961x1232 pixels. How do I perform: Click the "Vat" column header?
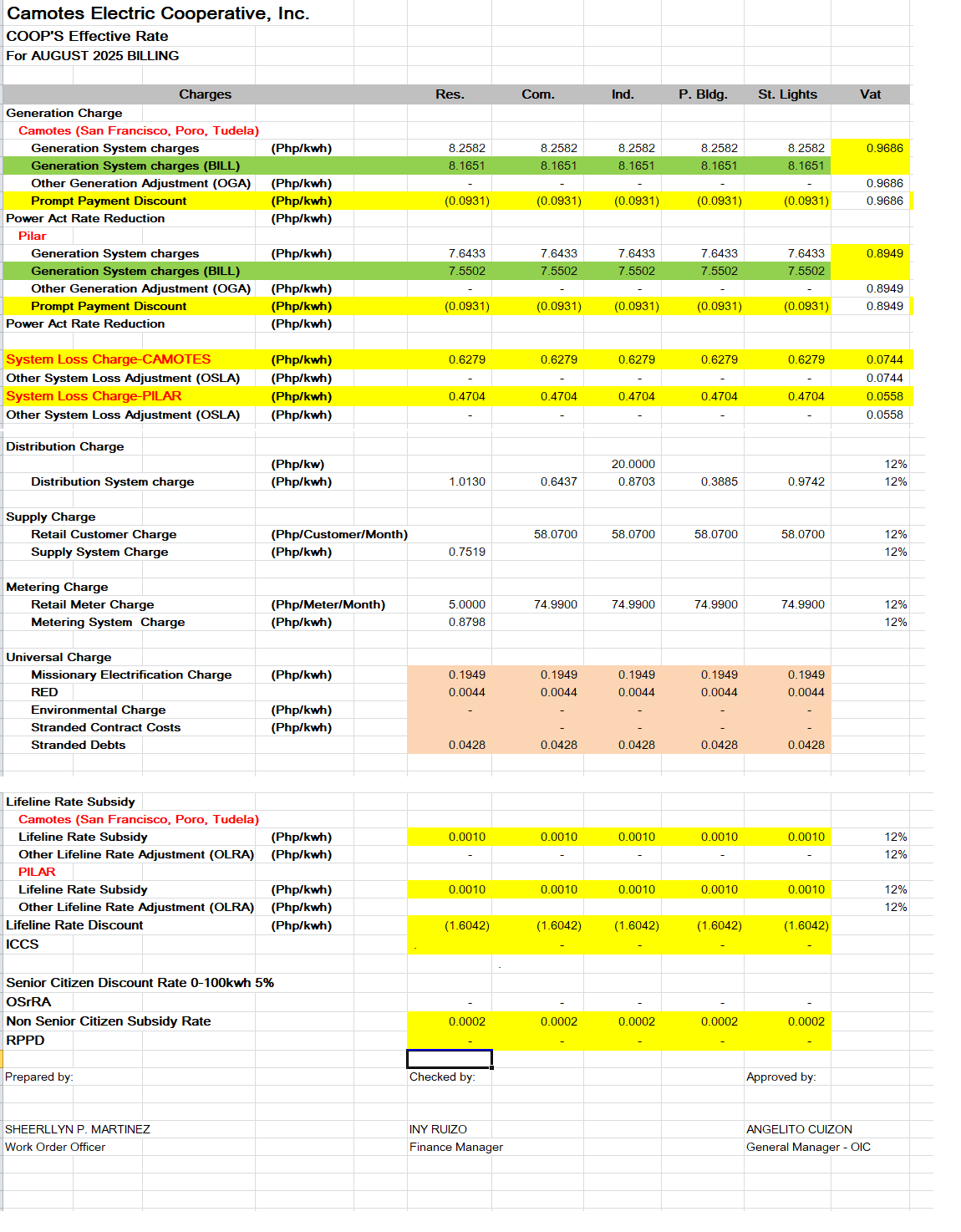[870, 94]
